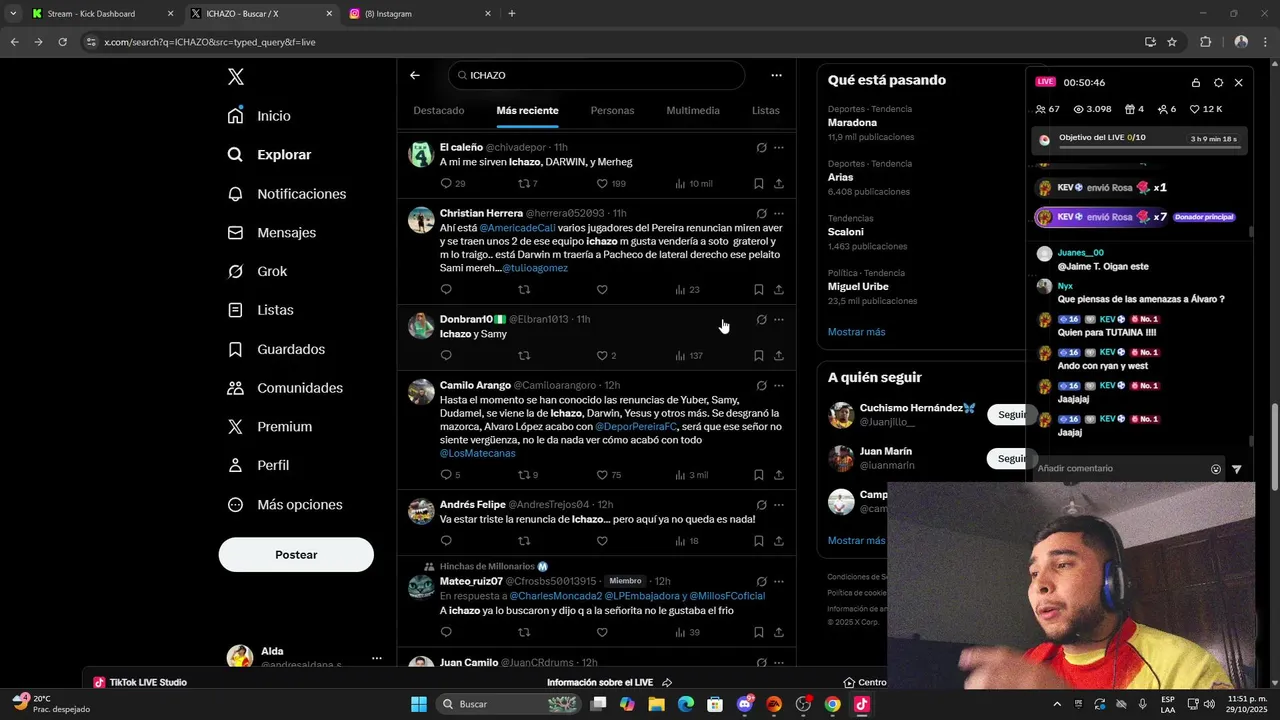The width and height of the screenshot is (1280, 720).
Task: Like Donbran10's post 'Ichazo y Samy'
Action: [602, 356]
